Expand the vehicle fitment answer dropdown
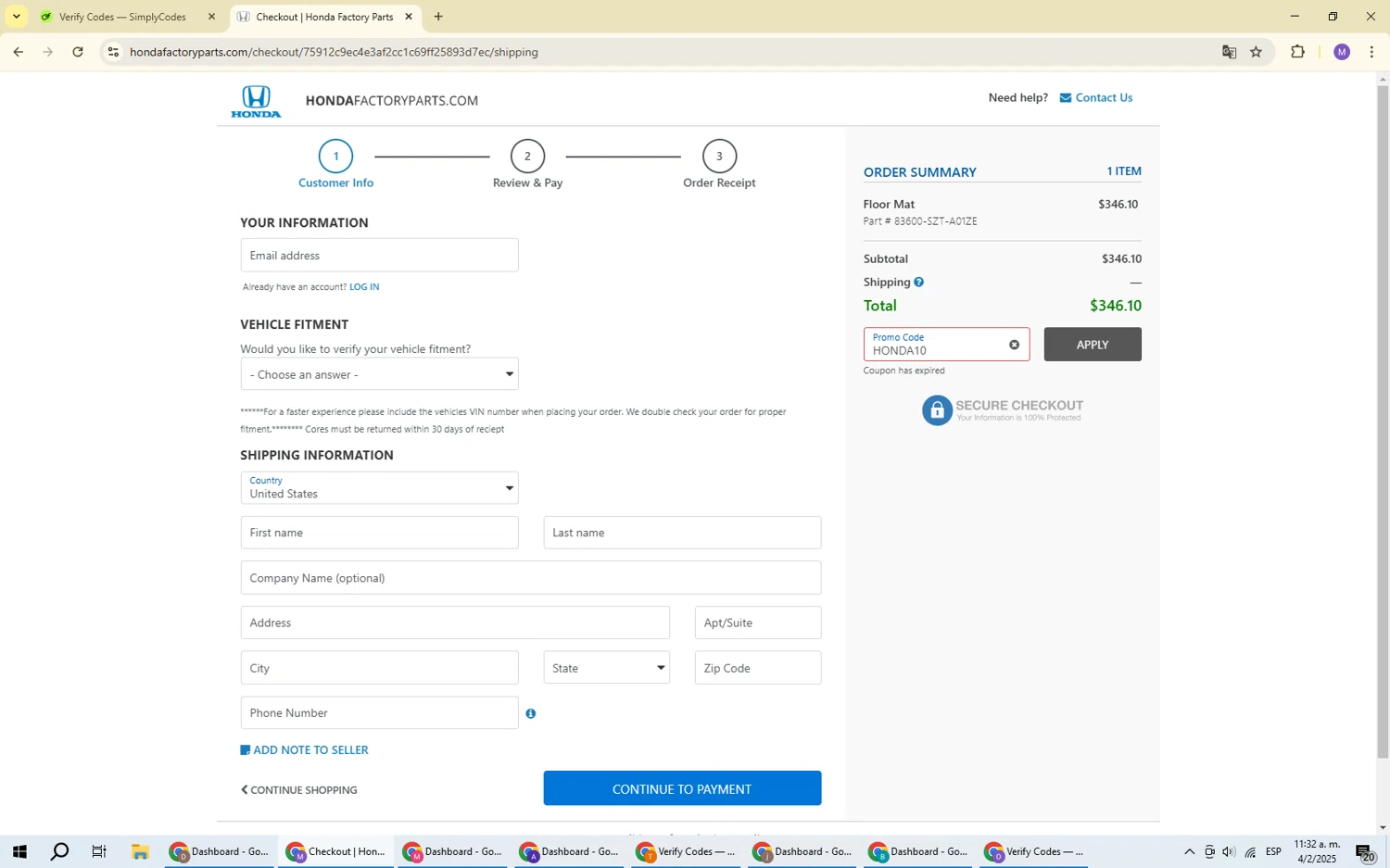 click(x=379, y=374)
